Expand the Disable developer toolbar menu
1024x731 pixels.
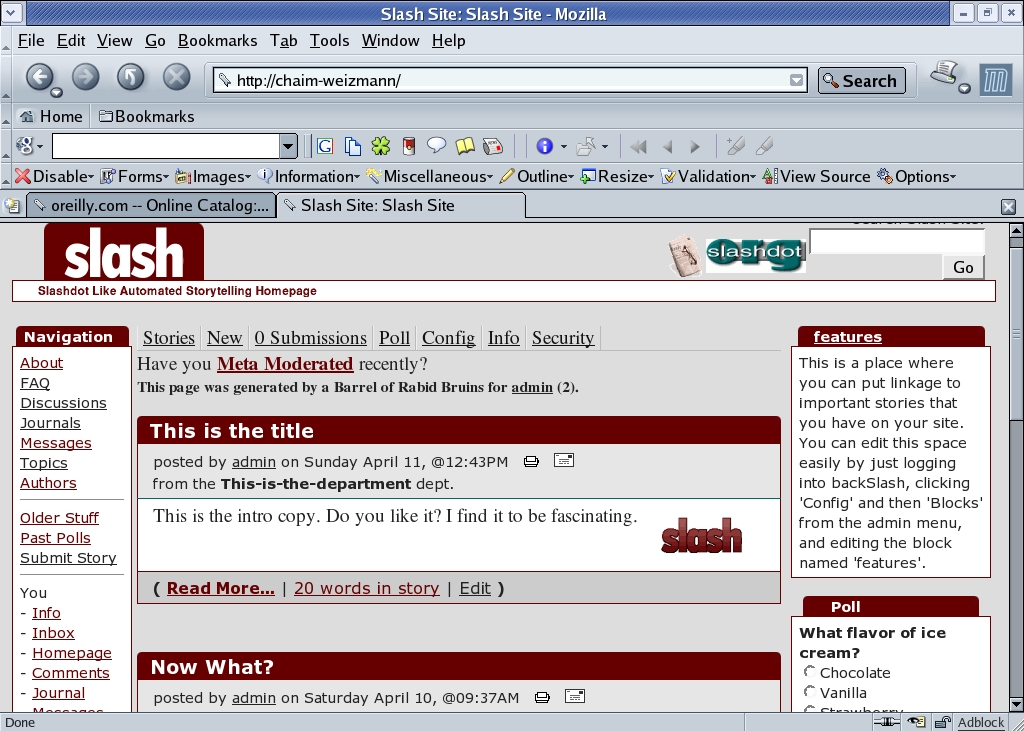point(54,176)
